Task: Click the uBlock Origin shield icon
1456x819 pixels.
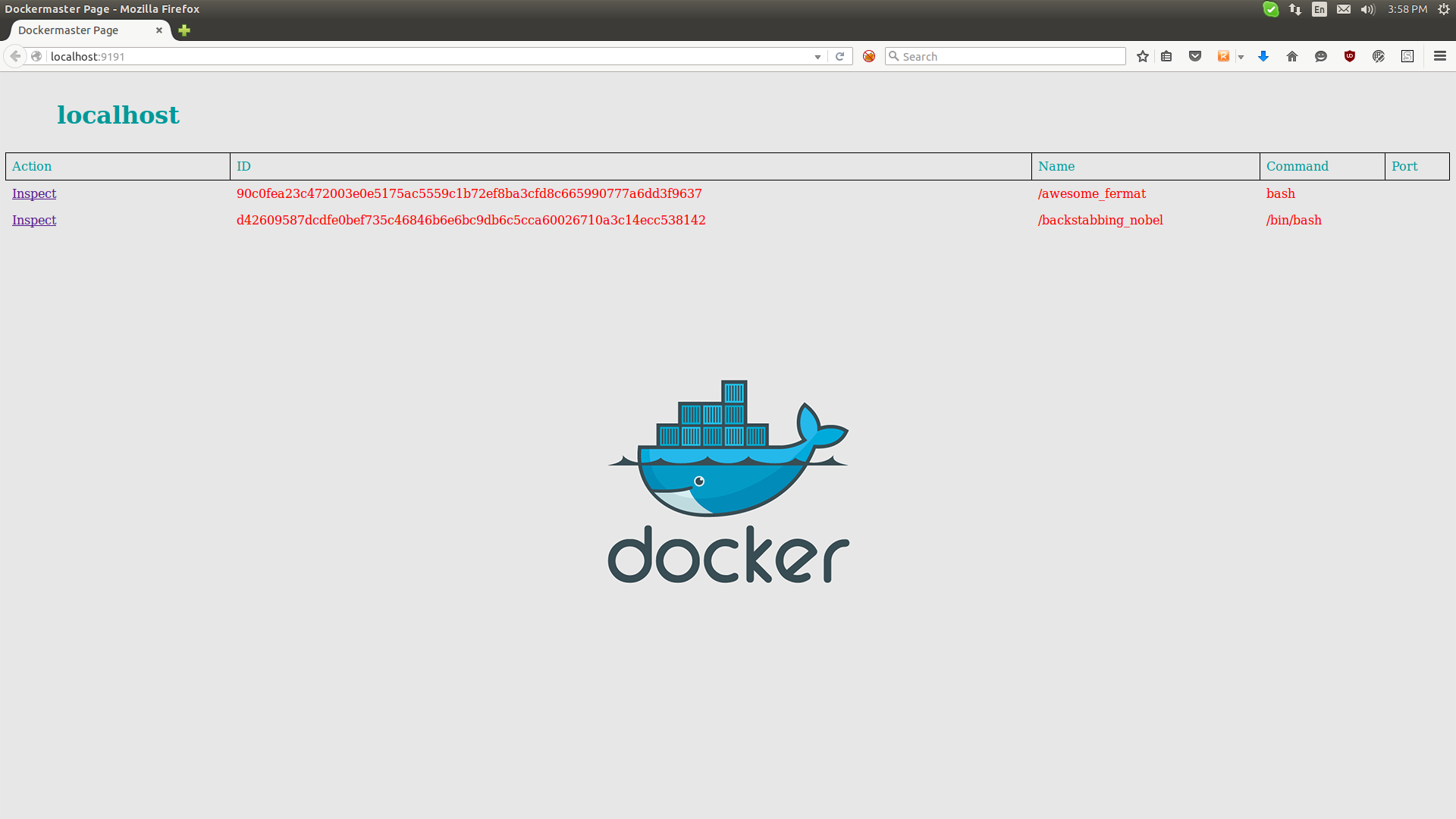Action: pos(1350,56)
